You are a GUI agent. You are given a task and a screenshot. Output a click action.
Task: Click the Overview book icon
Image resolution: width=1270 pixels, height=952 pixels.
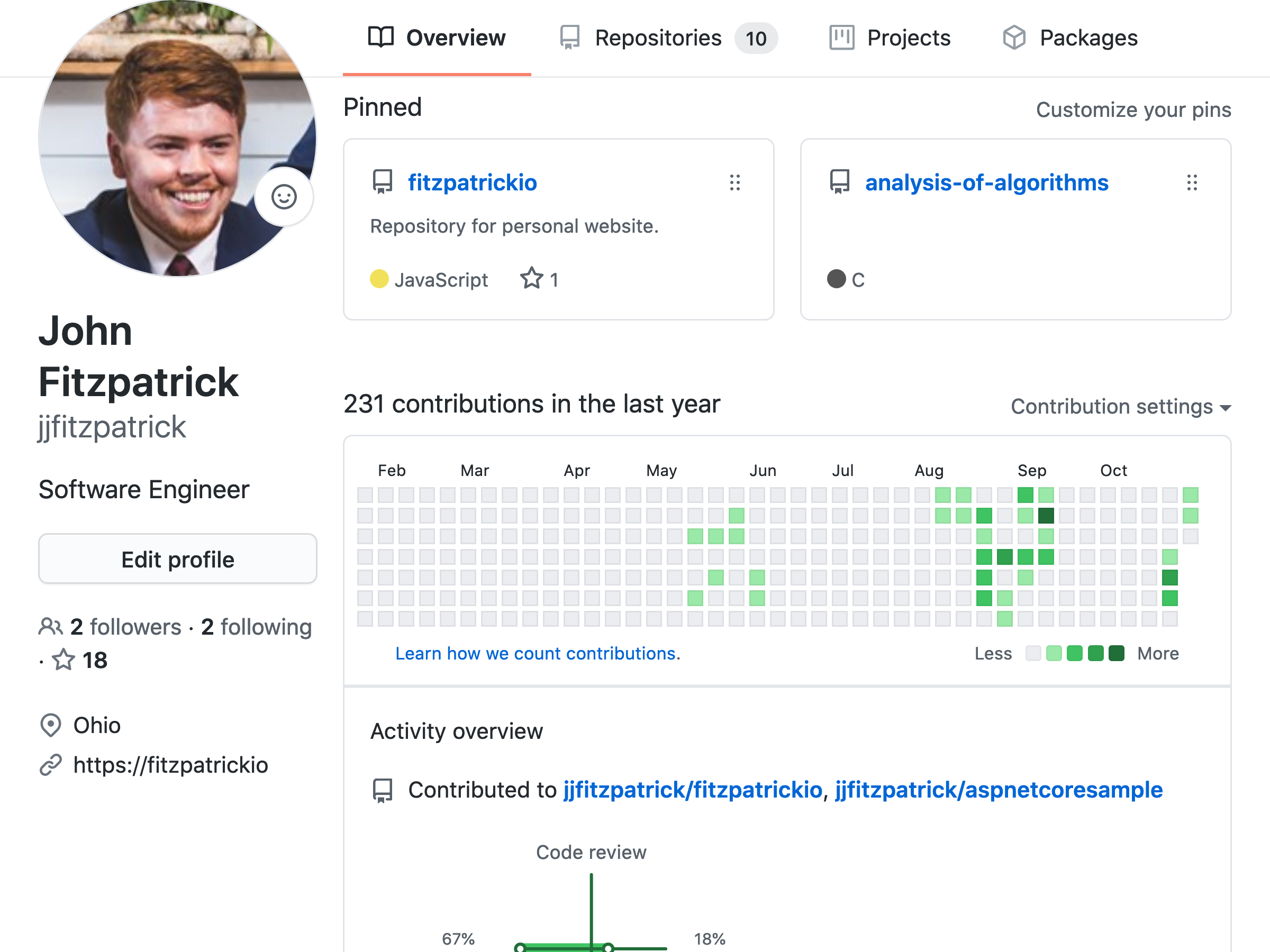pyautogui.click(x=380, y=38)
